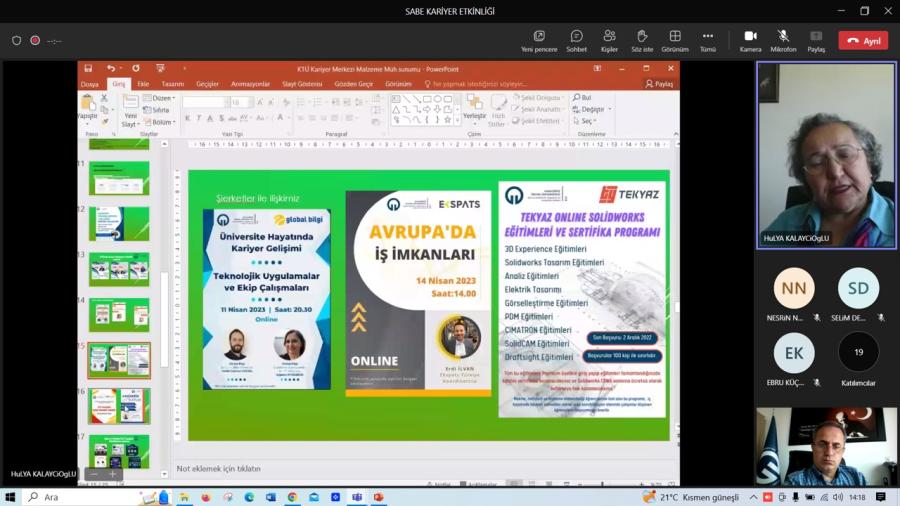This screenshot has height=506, width=900.
Task: Click the notes area Not eklemek için tıklatın
Action: [218, 469]
